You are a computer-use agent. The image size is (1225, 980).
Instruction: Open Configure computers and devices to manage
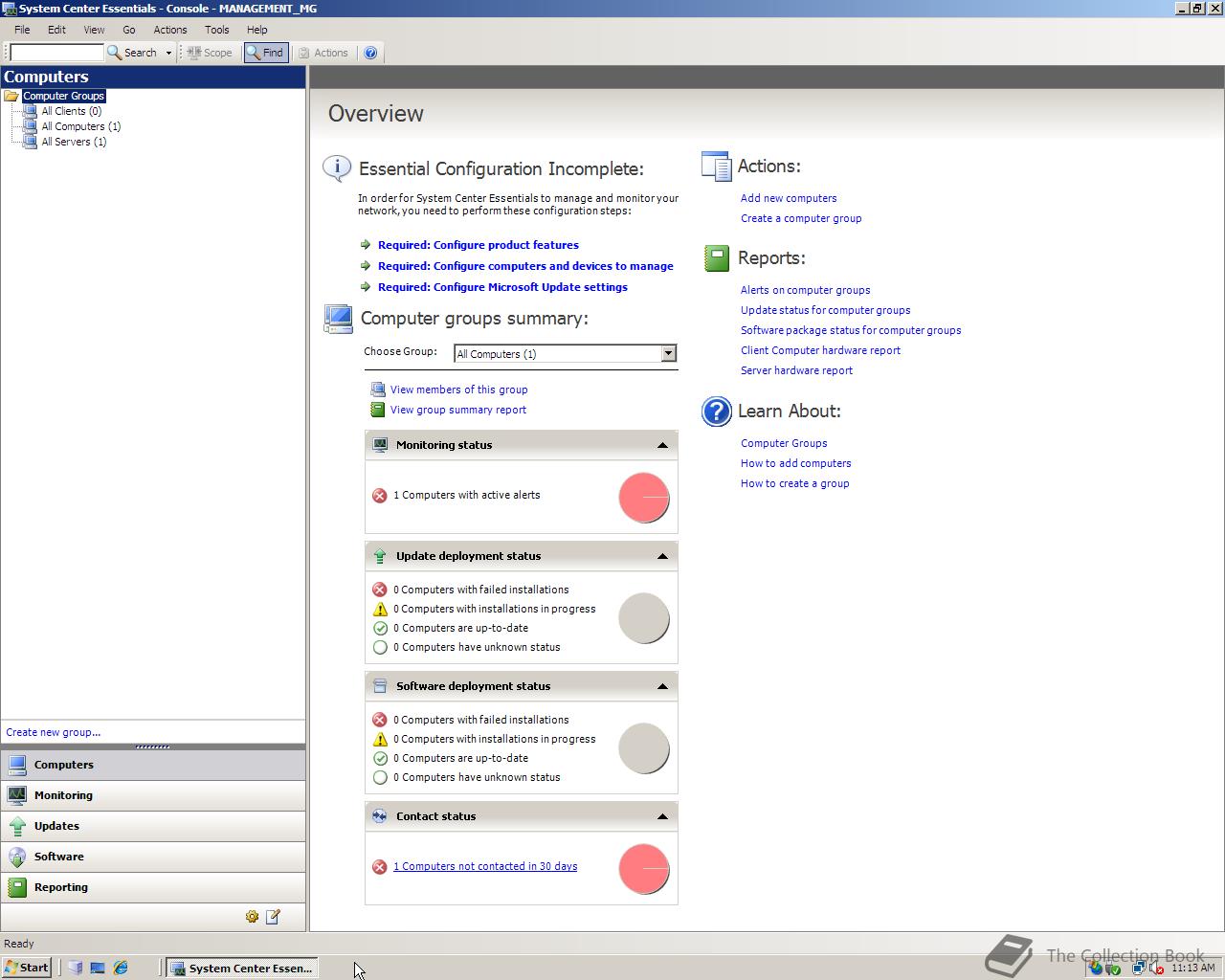[525, 266]
